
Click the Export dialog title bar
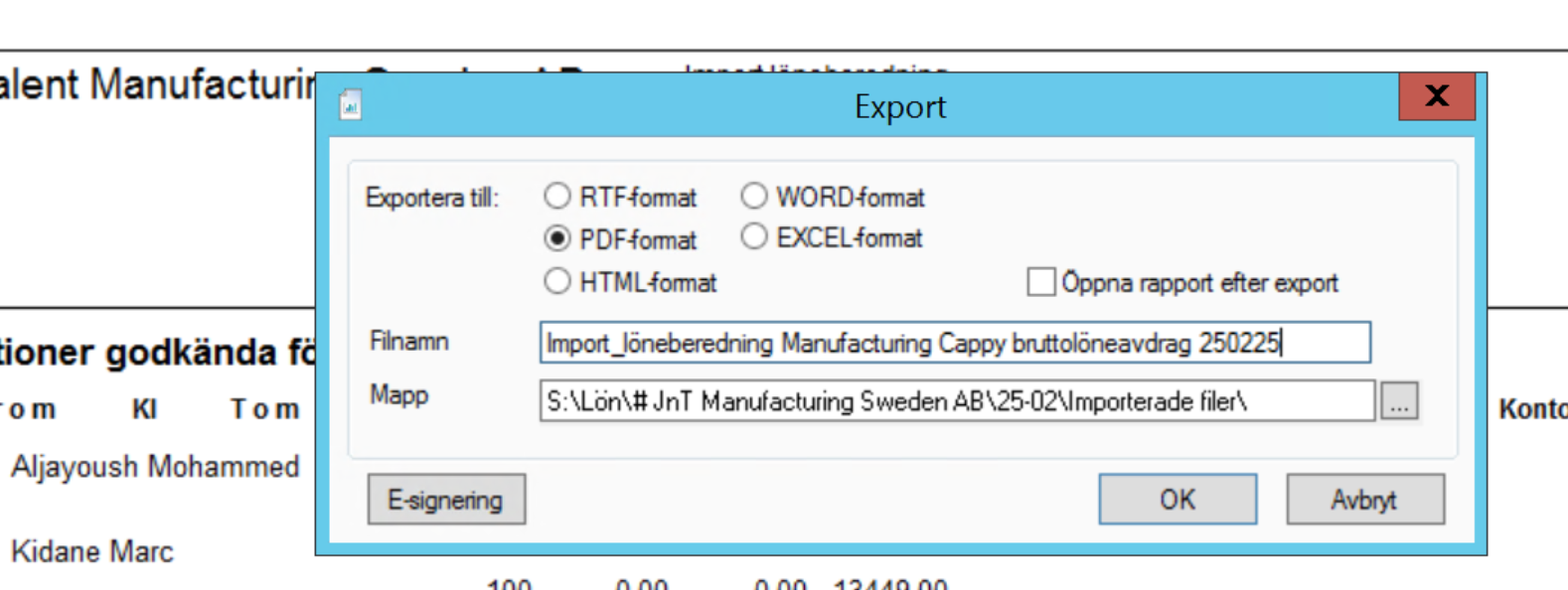pyautogui.click(x=899, y=106)
